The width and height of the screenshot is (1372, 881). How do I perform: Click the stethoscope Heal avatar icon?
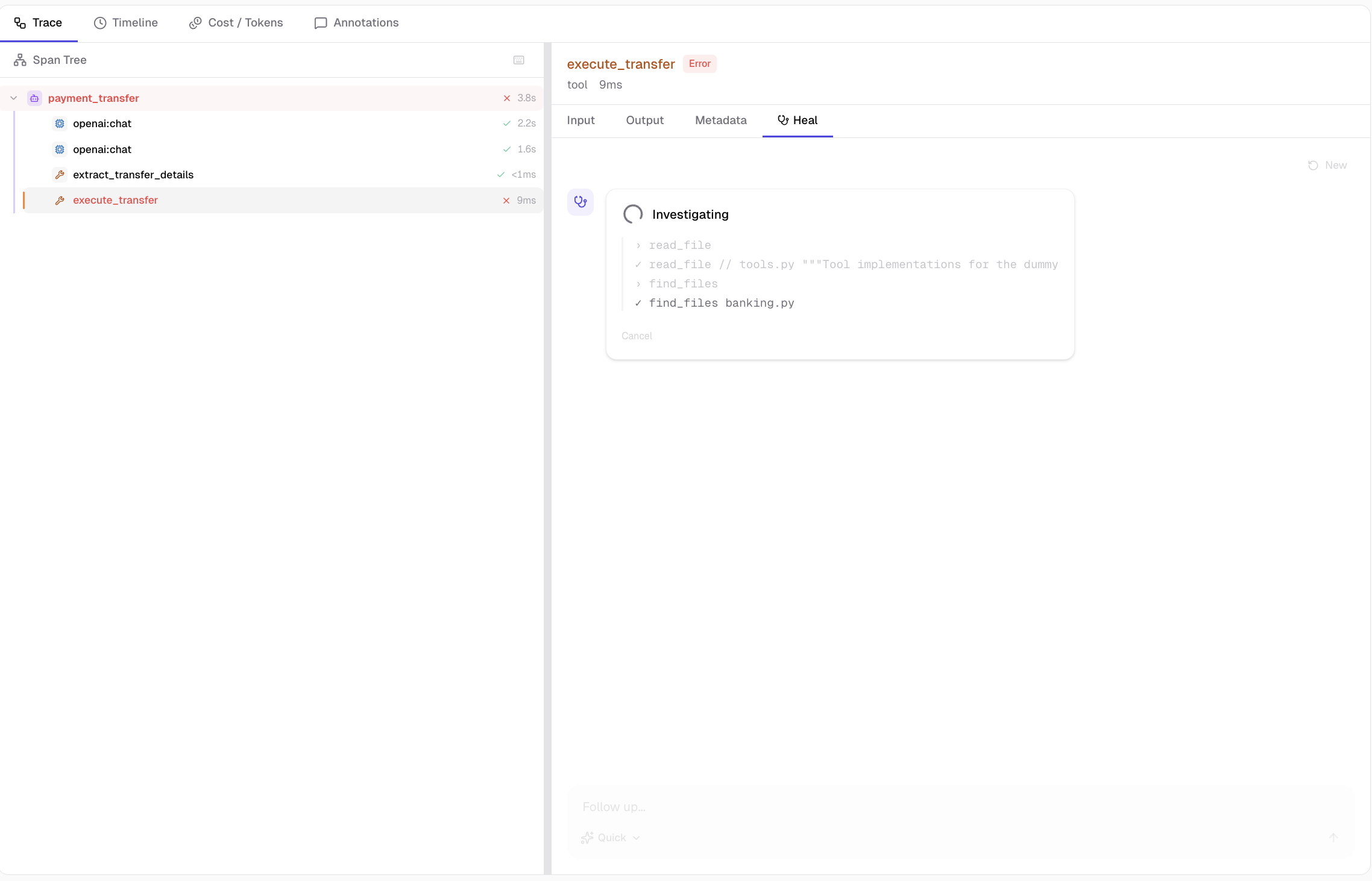coord(580,202)
